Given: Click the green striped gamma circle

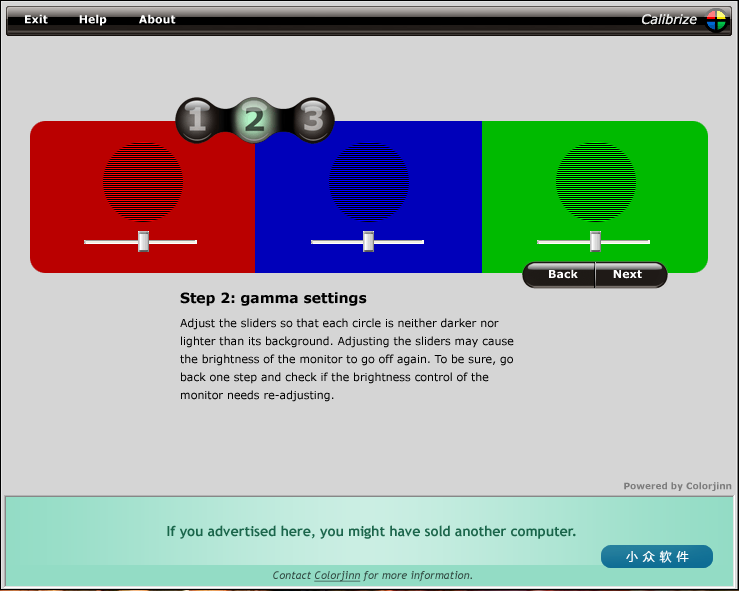Looking at the screenshot, I should tap(596, 181).
